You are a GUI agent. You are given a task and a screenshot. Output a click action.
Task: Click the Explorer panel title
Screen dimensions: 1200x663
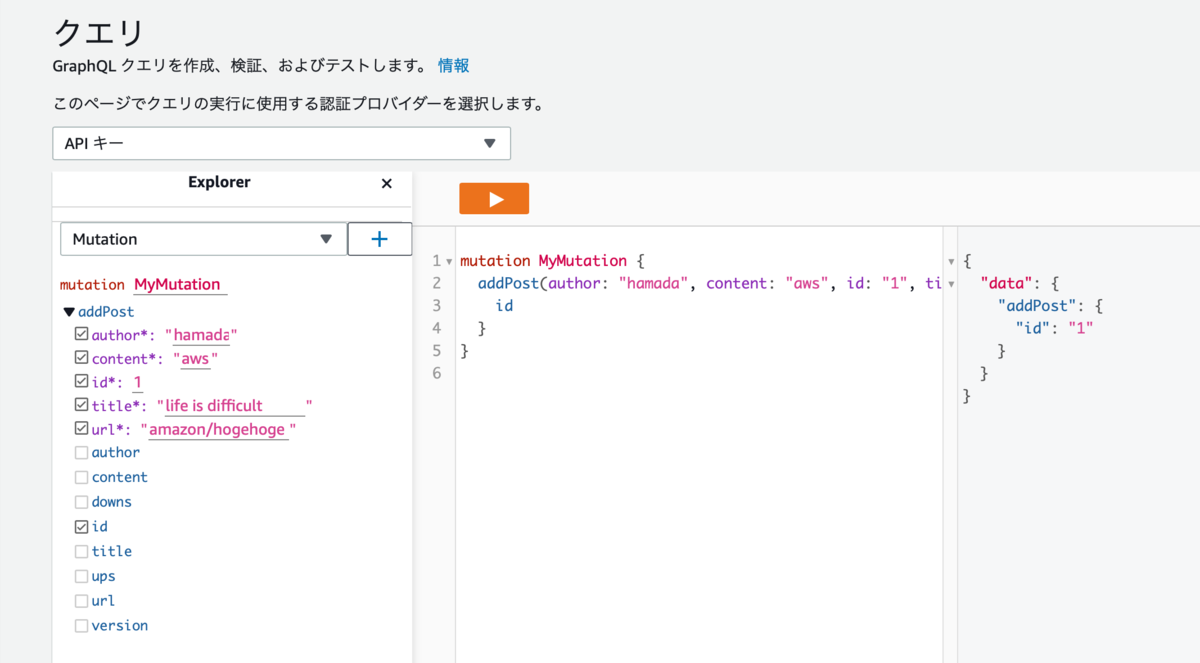click(219, 182)
